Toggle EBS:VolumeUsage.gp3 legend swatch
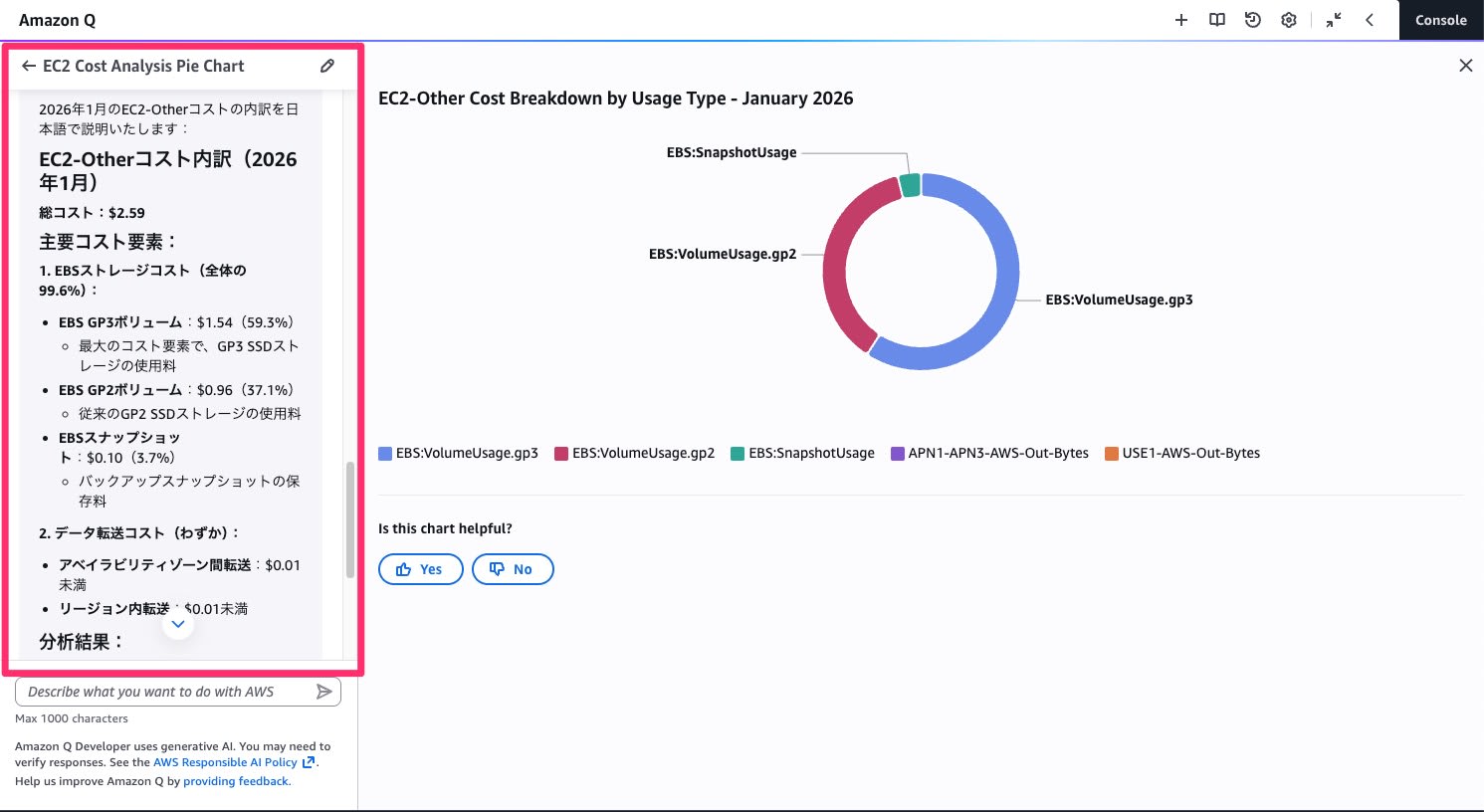The image size is (1484, 812). [x=385, y=454]
